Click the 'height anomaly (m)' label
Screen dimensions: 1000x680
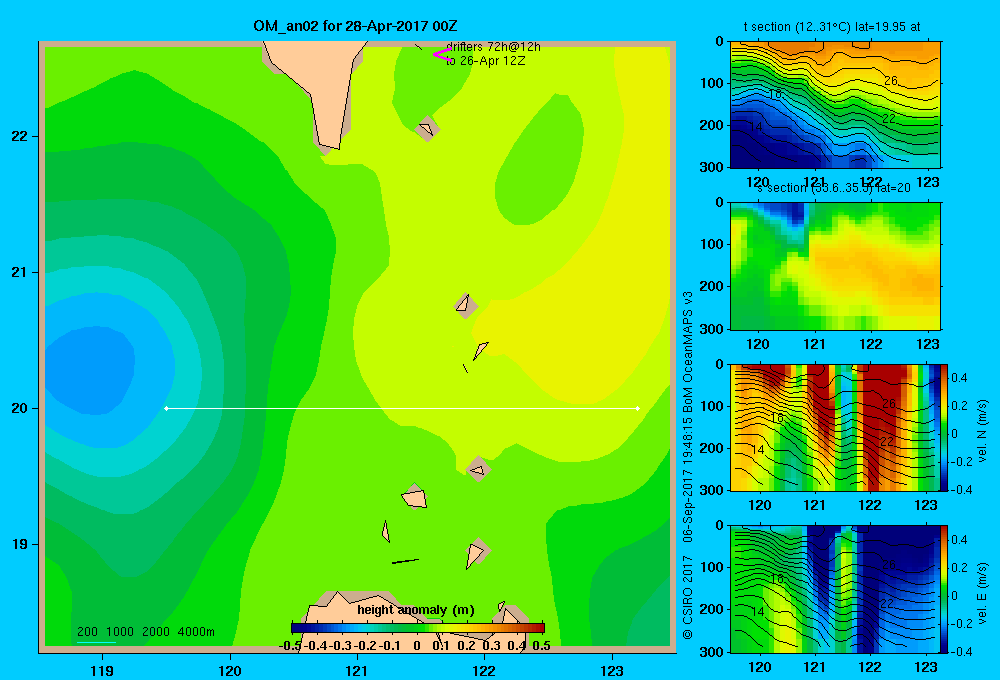(416, 610)
